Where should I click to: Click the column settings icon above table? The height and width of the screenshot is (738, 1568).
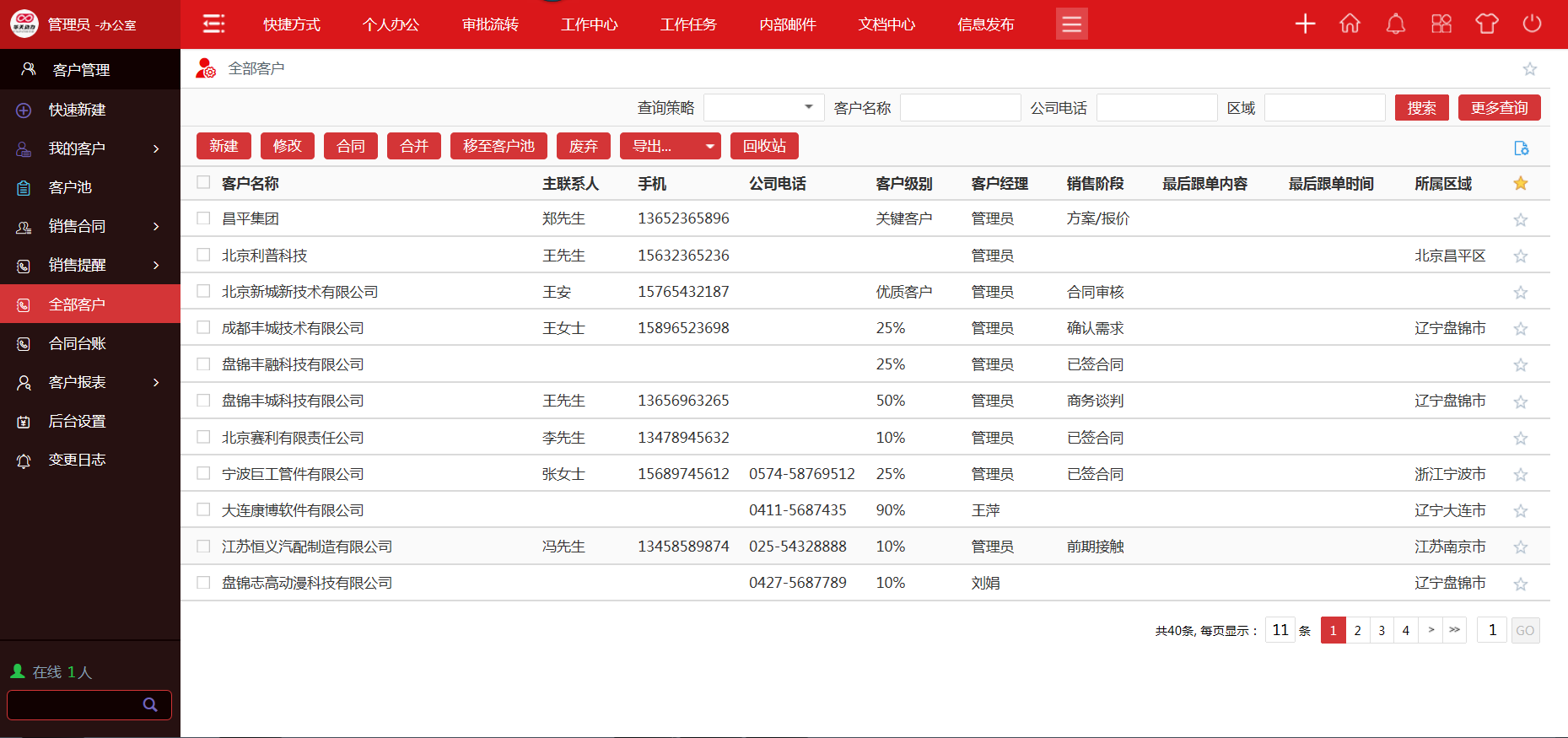pyautogui.click(x=1521, y=148)
